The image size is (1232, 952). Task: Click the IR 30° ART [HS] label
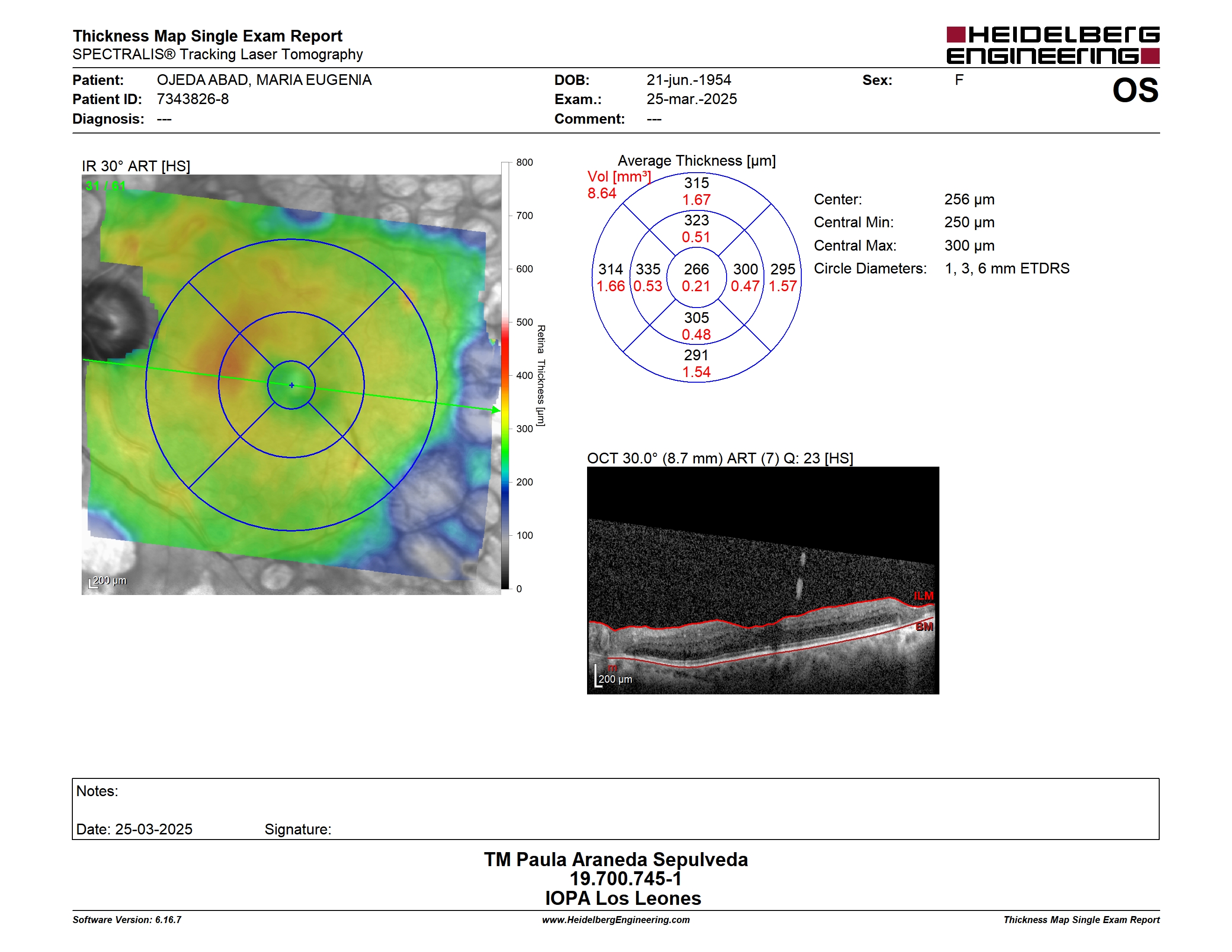point(136,166)
